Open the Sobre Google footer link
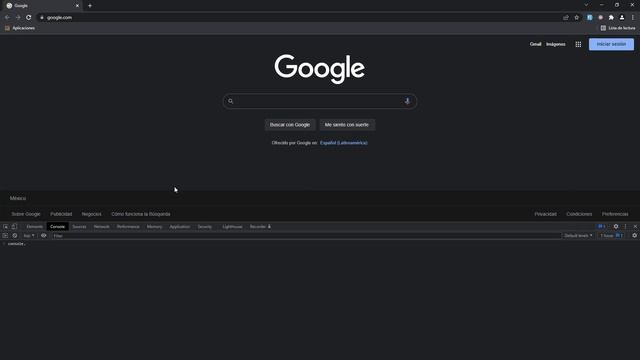The width and height of the screenshot is (640, 360). [26, 214]
